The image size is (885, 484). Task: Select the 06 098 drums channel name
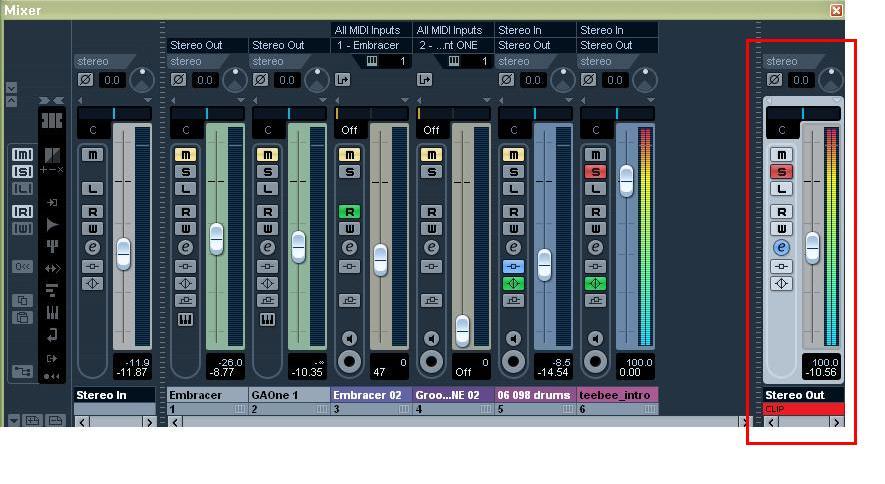point(535,395)
